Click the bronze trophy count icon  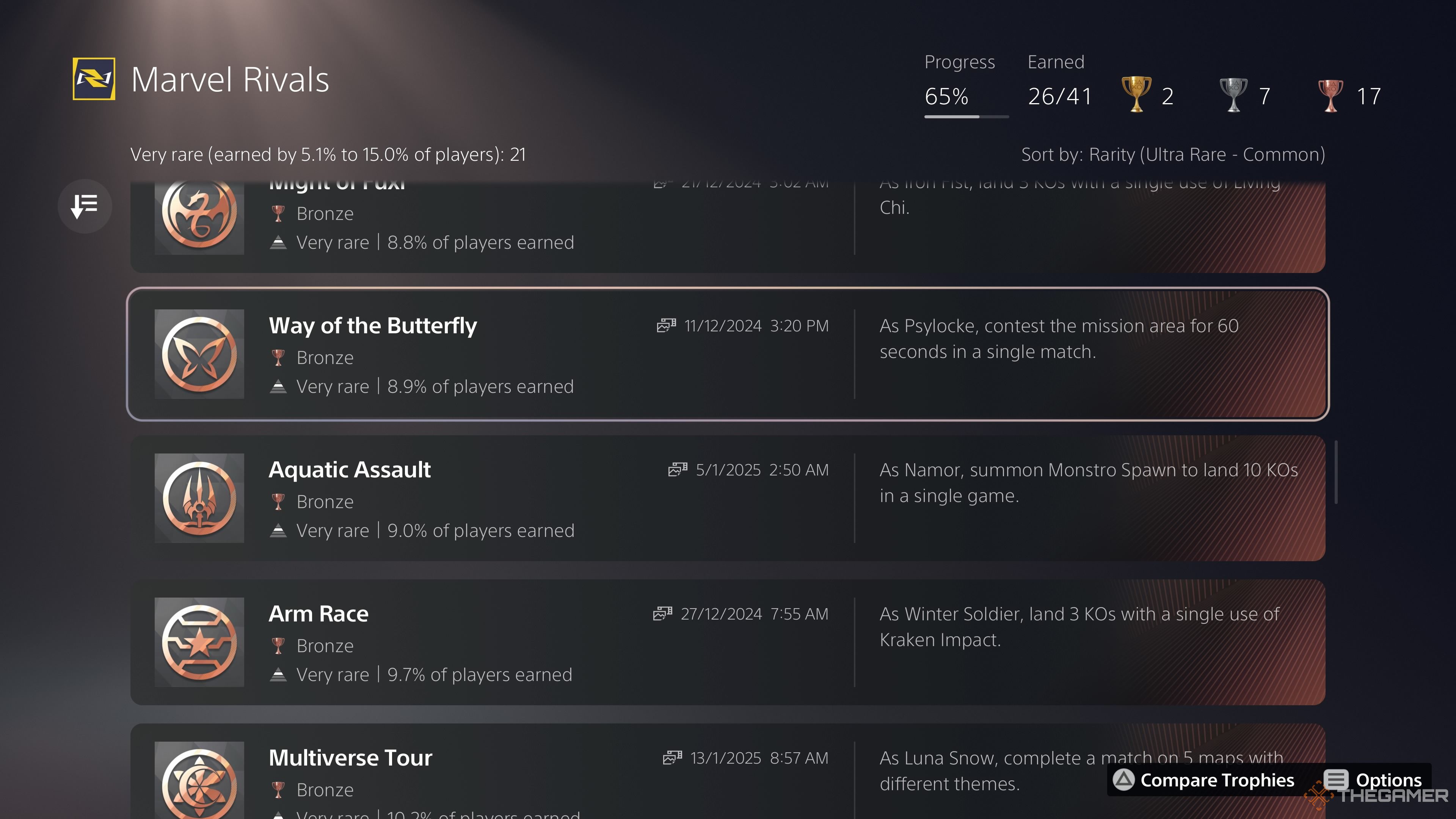coord(1330,95)
